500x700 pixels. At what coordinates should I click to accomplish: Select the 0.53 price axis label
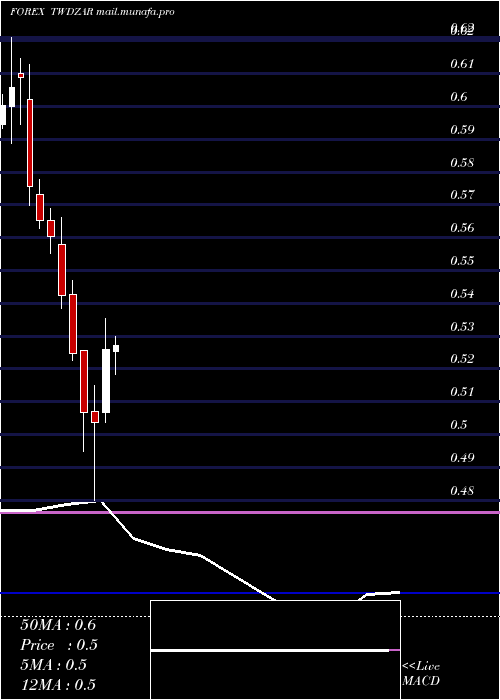pyautogui.click(x=462, y=326)
